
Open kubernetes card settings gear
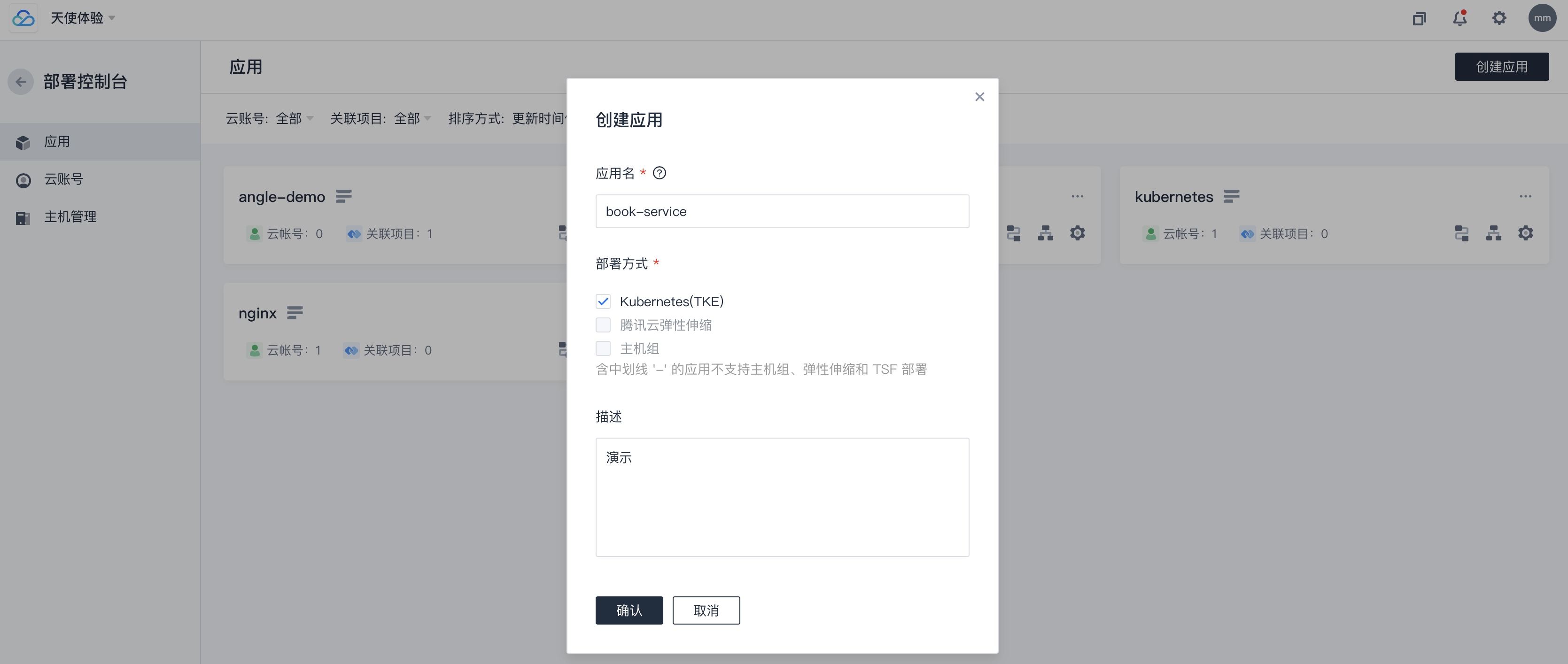(x=1525, y=233)
